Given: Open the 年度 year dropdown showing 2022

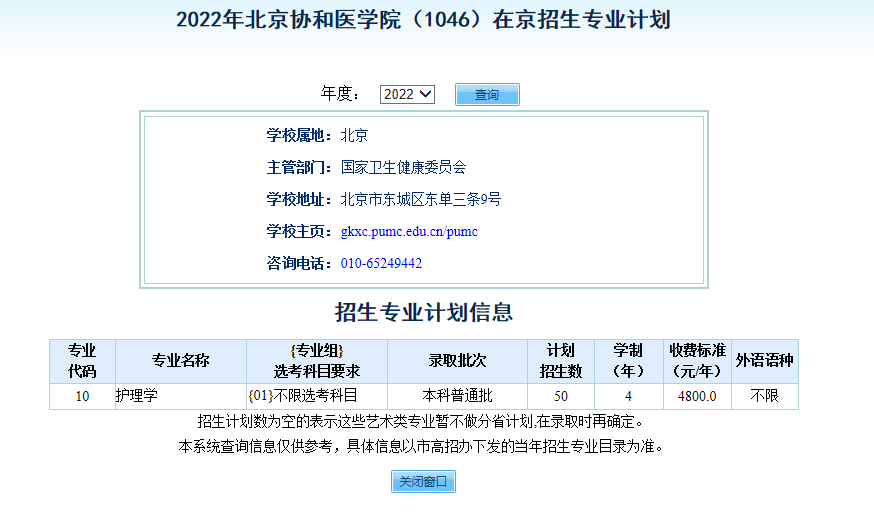Looking at the screenshot, I should pyautogui.click(x=407, y=94).
